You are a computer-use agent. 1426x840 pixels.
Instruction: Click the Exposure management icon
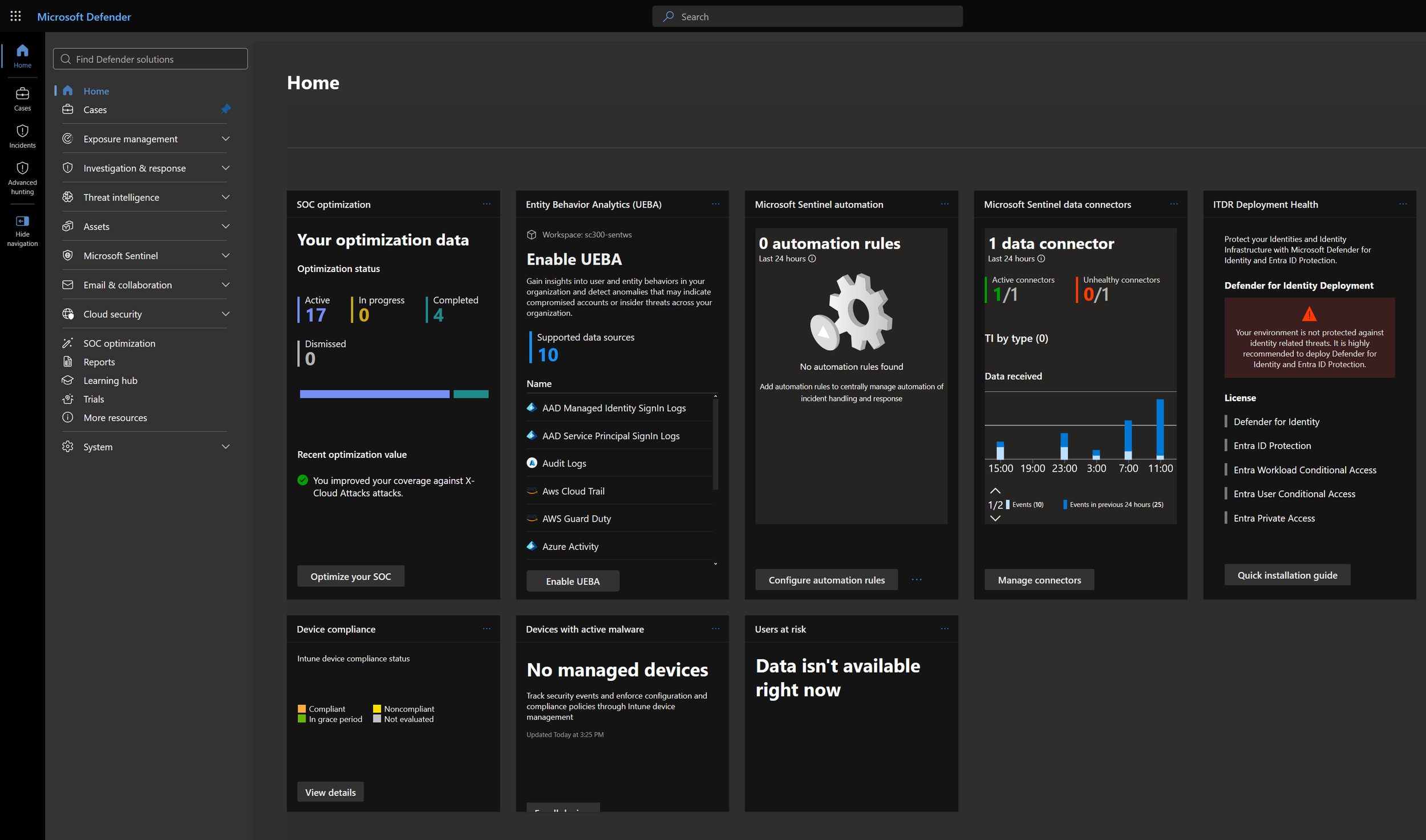tap(68, 139)
